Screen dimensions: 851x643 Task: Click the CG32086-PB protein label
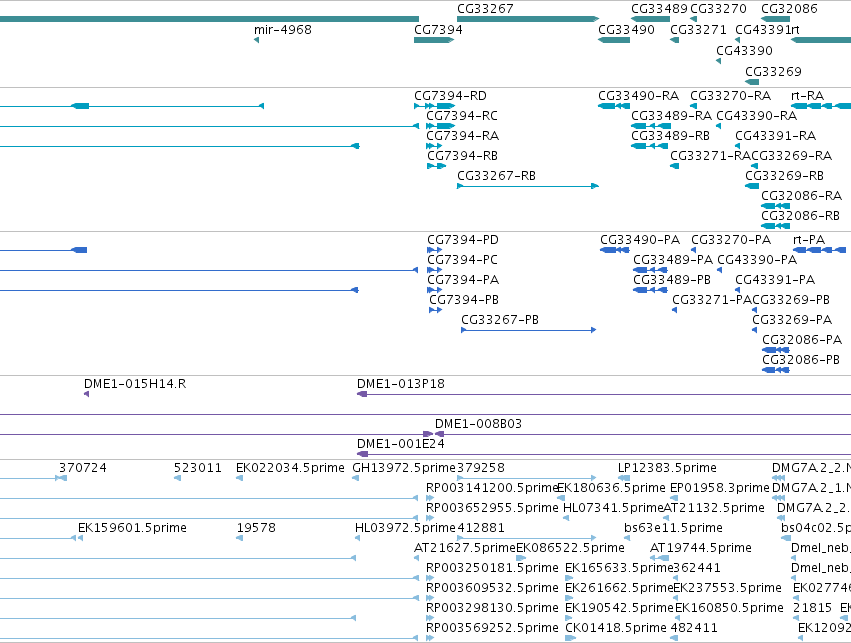click(x=801, y=360)
